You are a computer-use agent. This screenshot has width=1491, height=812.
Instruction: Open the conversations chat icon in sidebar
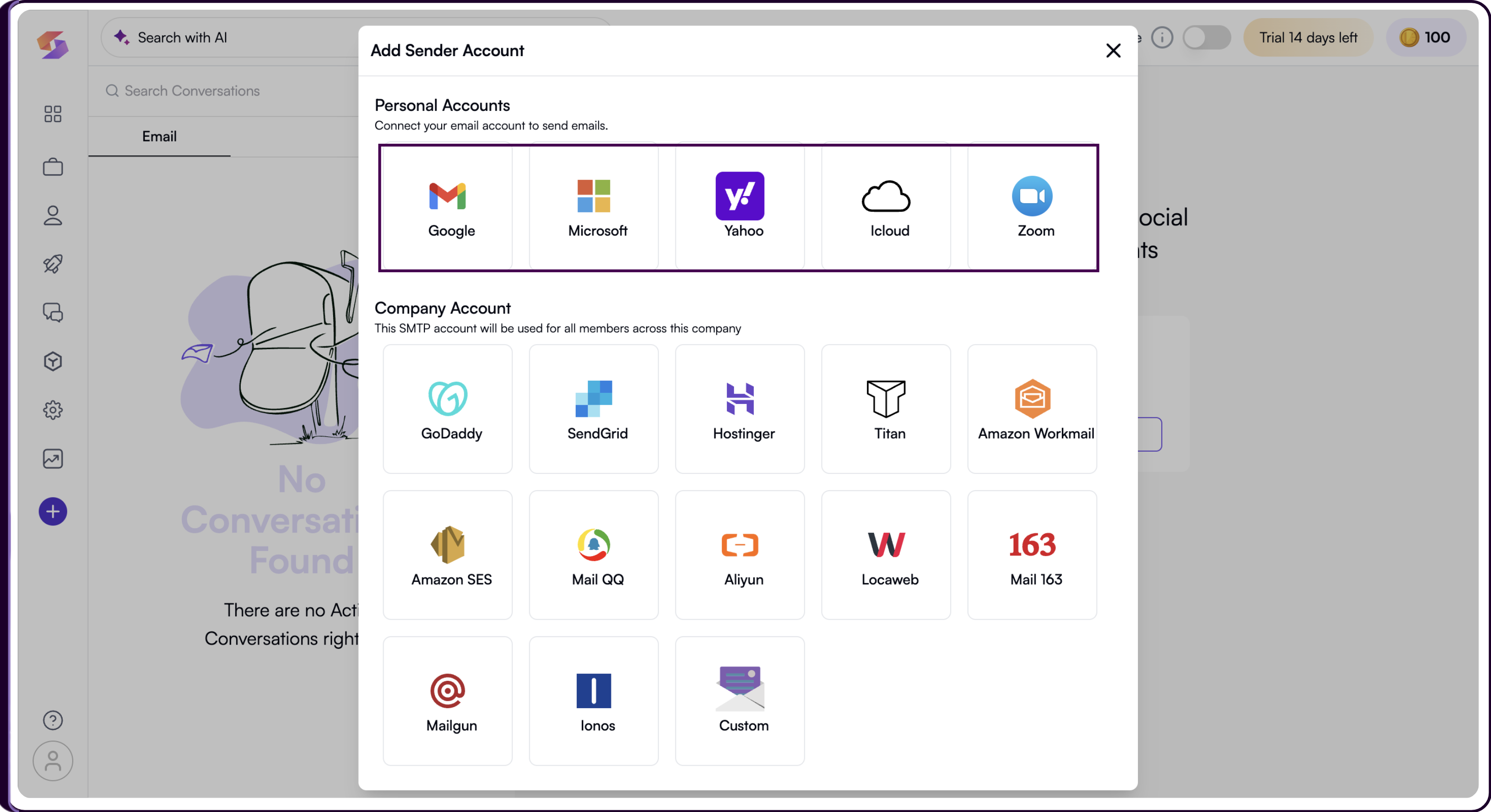tap(53, 313)
